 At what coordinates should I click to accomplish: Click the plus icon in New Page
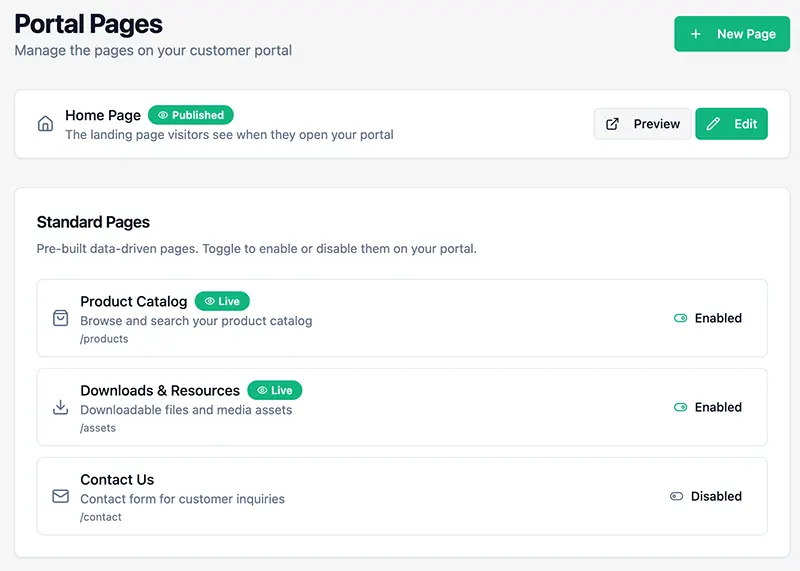[696, 34]
